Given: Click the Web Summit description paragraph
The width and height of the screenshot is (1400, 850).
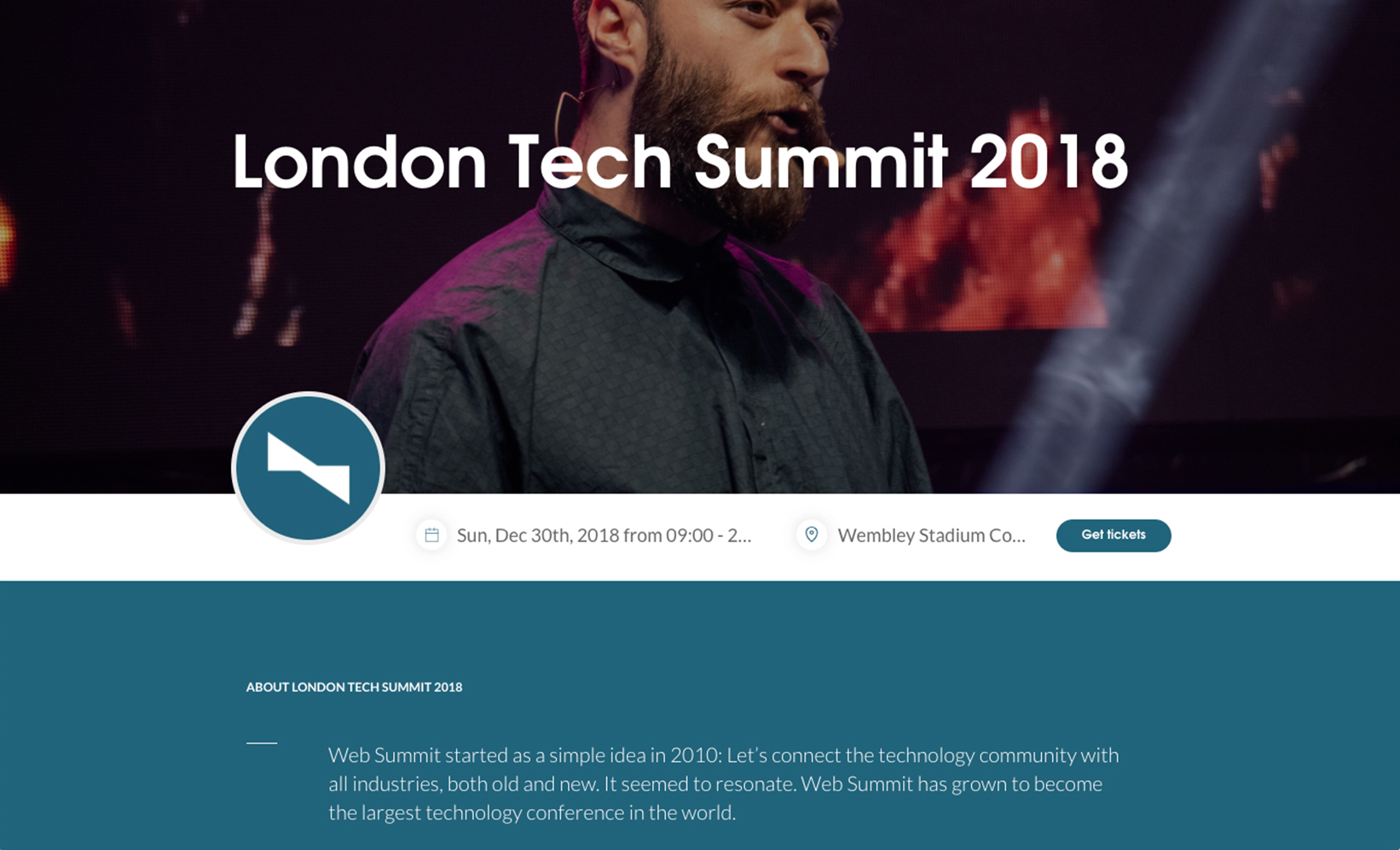Looking at the screenshot, I should [x=724, y=784].
